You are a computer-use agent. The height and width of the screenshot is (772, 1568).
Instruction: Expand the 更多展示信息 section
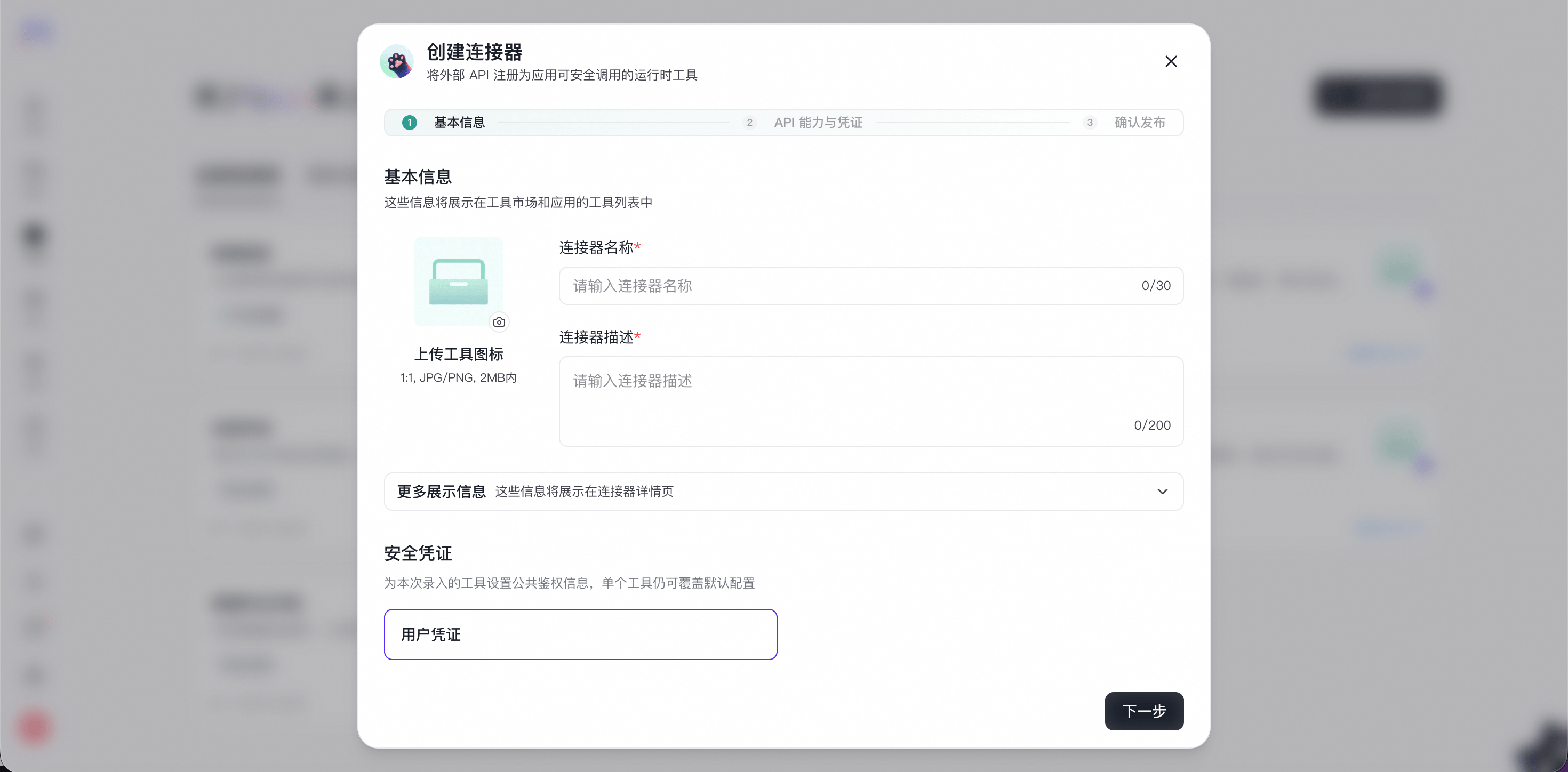[783, 491]
